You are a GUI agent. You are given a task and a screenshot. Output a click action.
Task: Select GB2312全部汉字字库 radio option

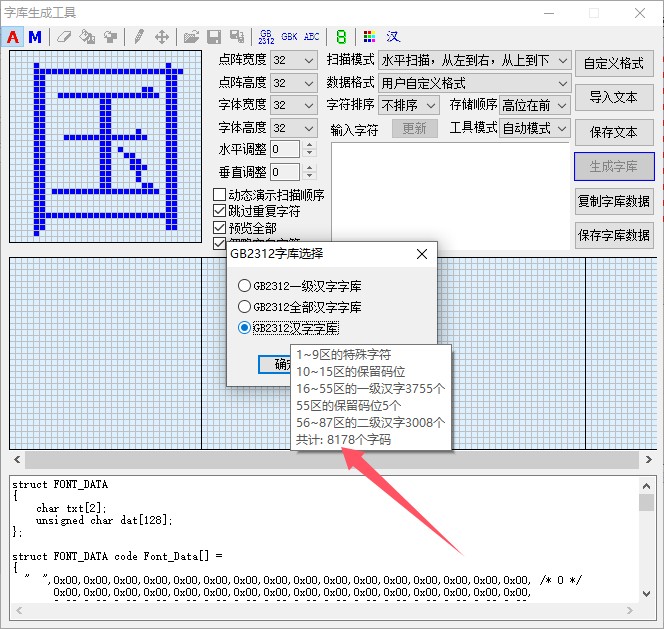click(x=299, y=307)
